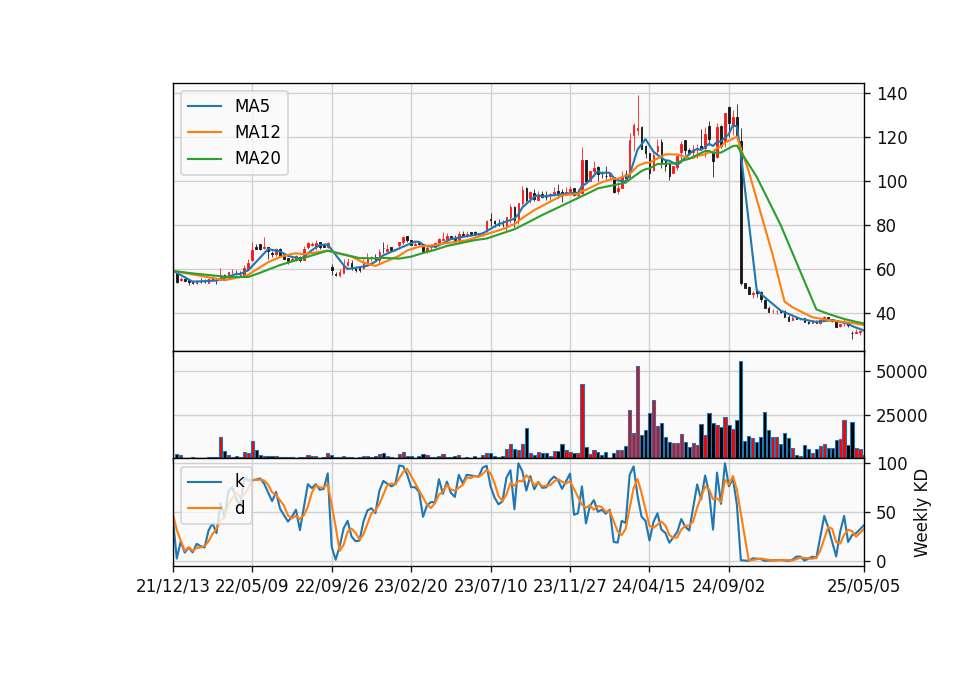The height and width of the screenshot is (690, 960).
Task: Click the MA12 legend label
Action: 257,132
